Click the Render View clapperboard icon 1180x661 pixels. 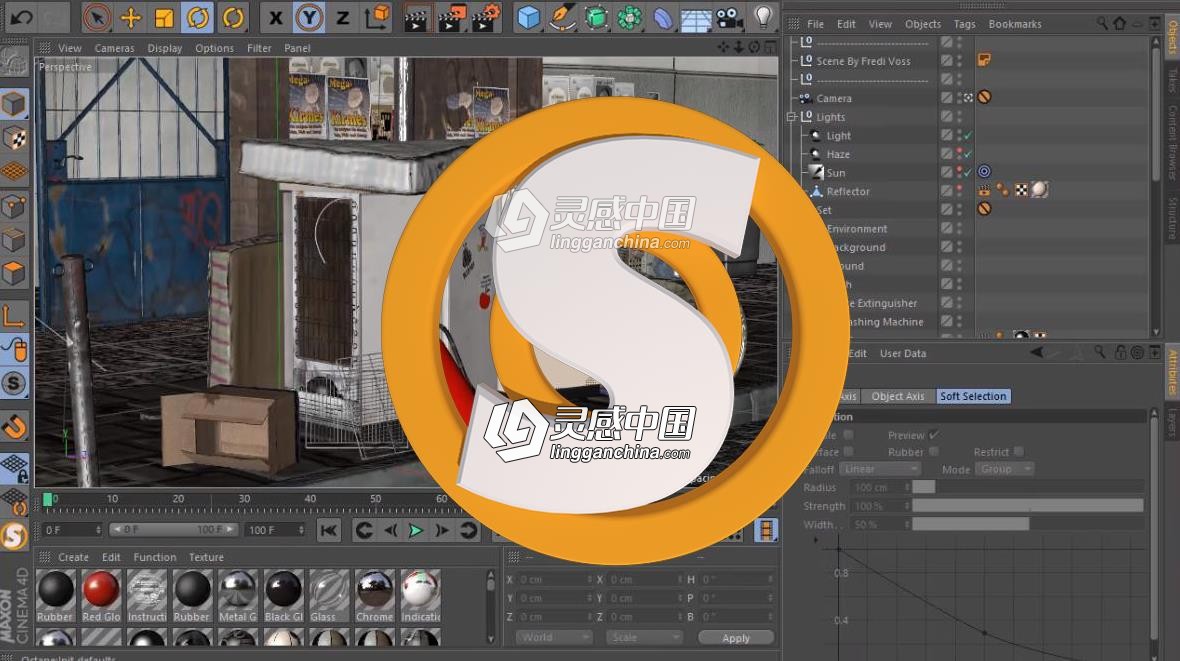pos(415,18)
